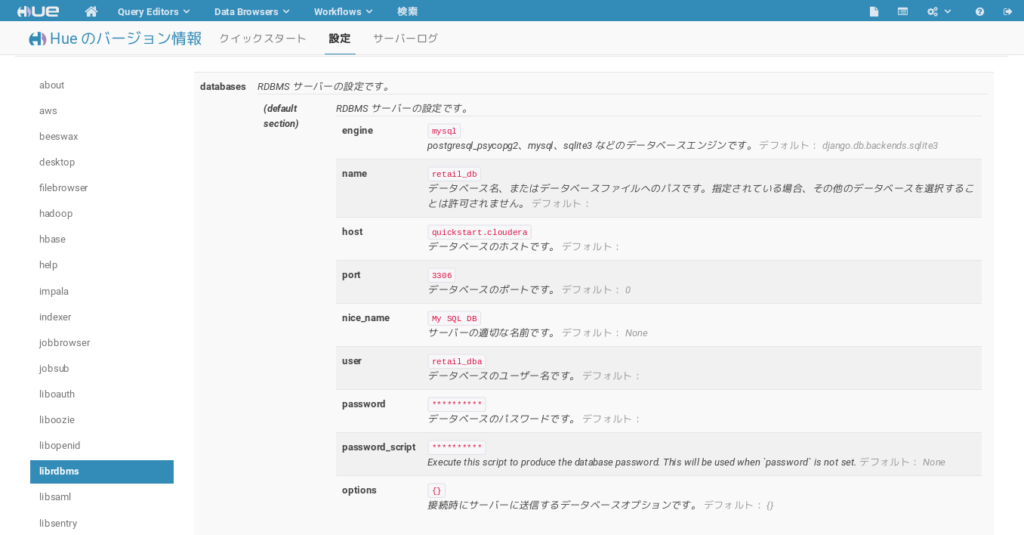Open the table browser icon in top bar
The width and height of the screenshot is (1024, 535).
click(x=903, y=11)
